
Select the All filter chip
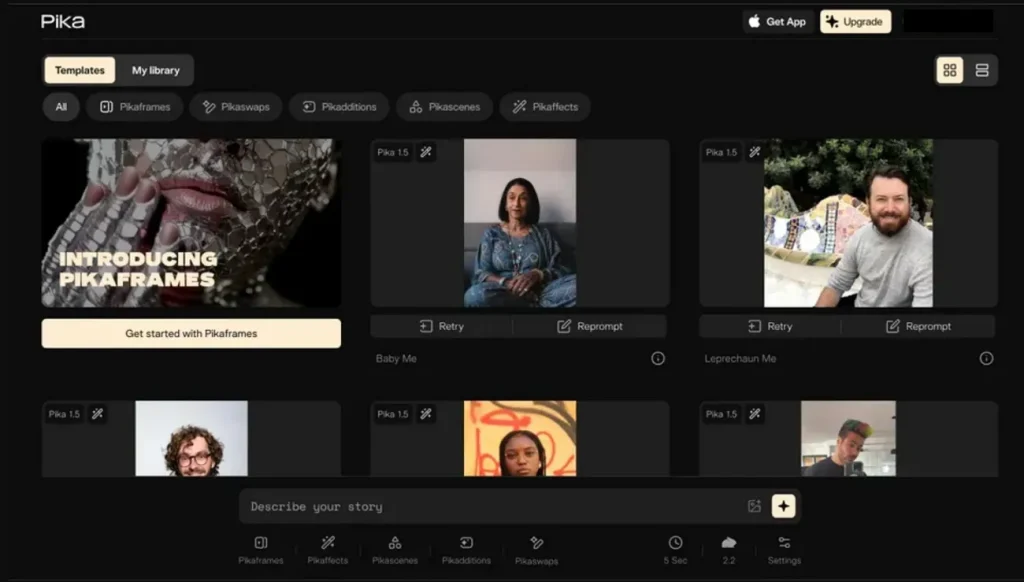pyautogui.click(x=61, y=107)
